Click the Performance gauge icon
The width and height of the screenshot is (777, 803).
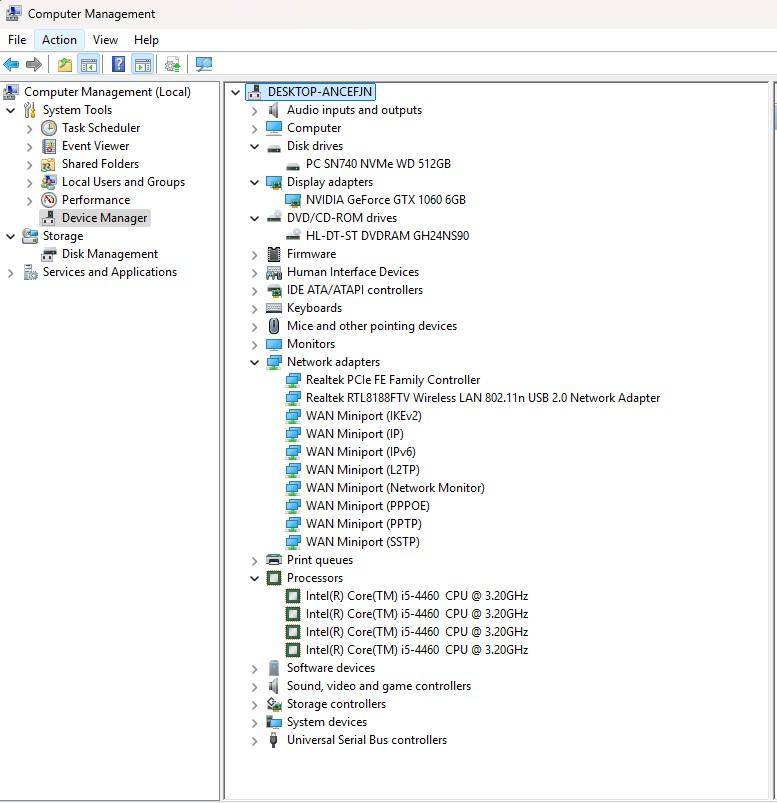tap(49, 200)
